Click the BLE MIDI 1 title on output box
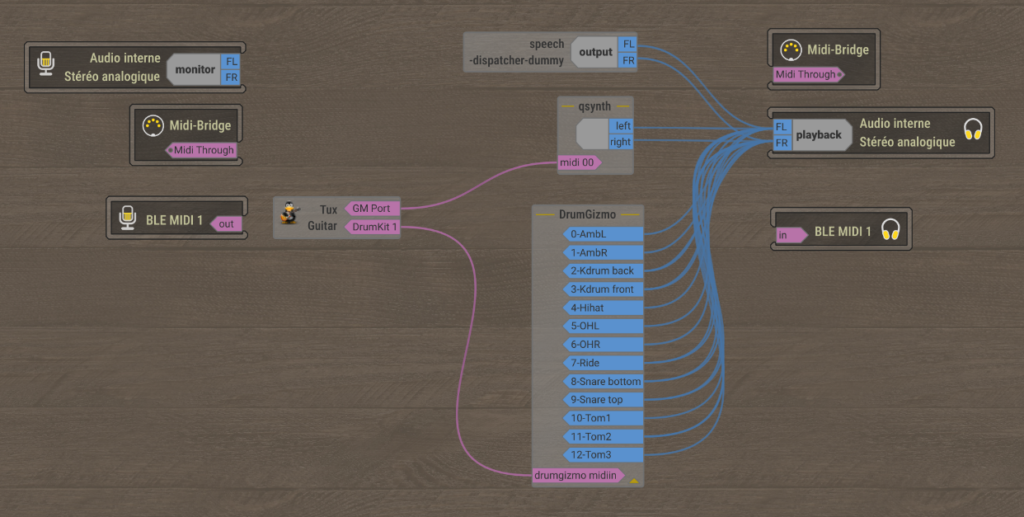This screenshot has width=1024, height=517. pos(174,221)
